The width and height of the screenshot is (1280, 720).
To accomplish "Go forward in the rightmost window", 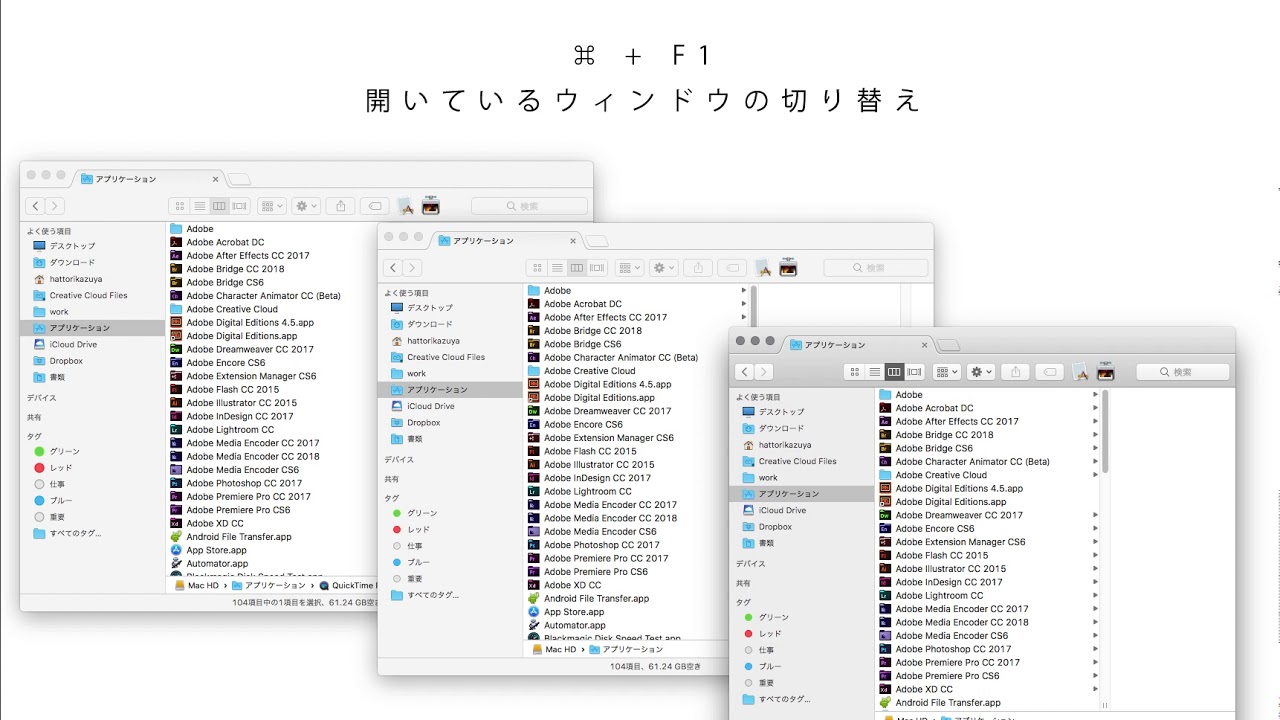I will coord(764,372).
